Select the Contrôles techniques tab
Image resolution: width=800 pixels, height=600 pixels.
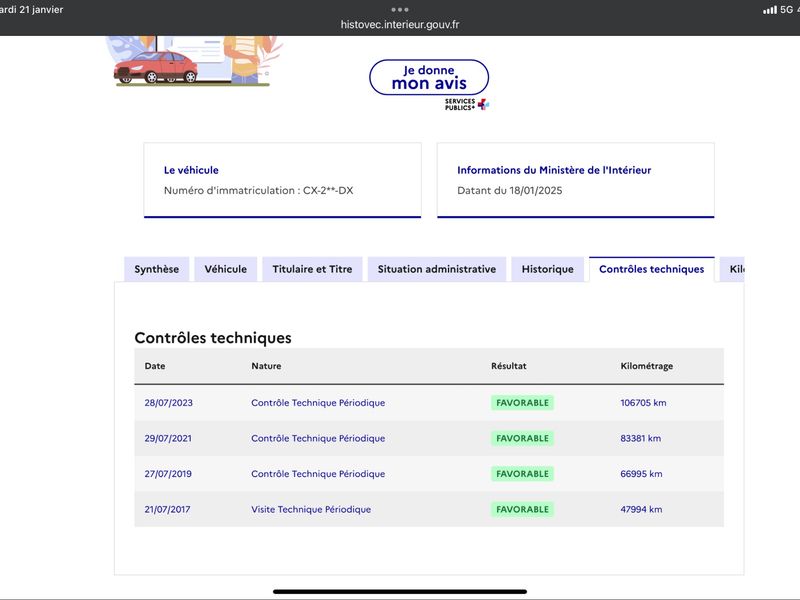tap(652, 269)
